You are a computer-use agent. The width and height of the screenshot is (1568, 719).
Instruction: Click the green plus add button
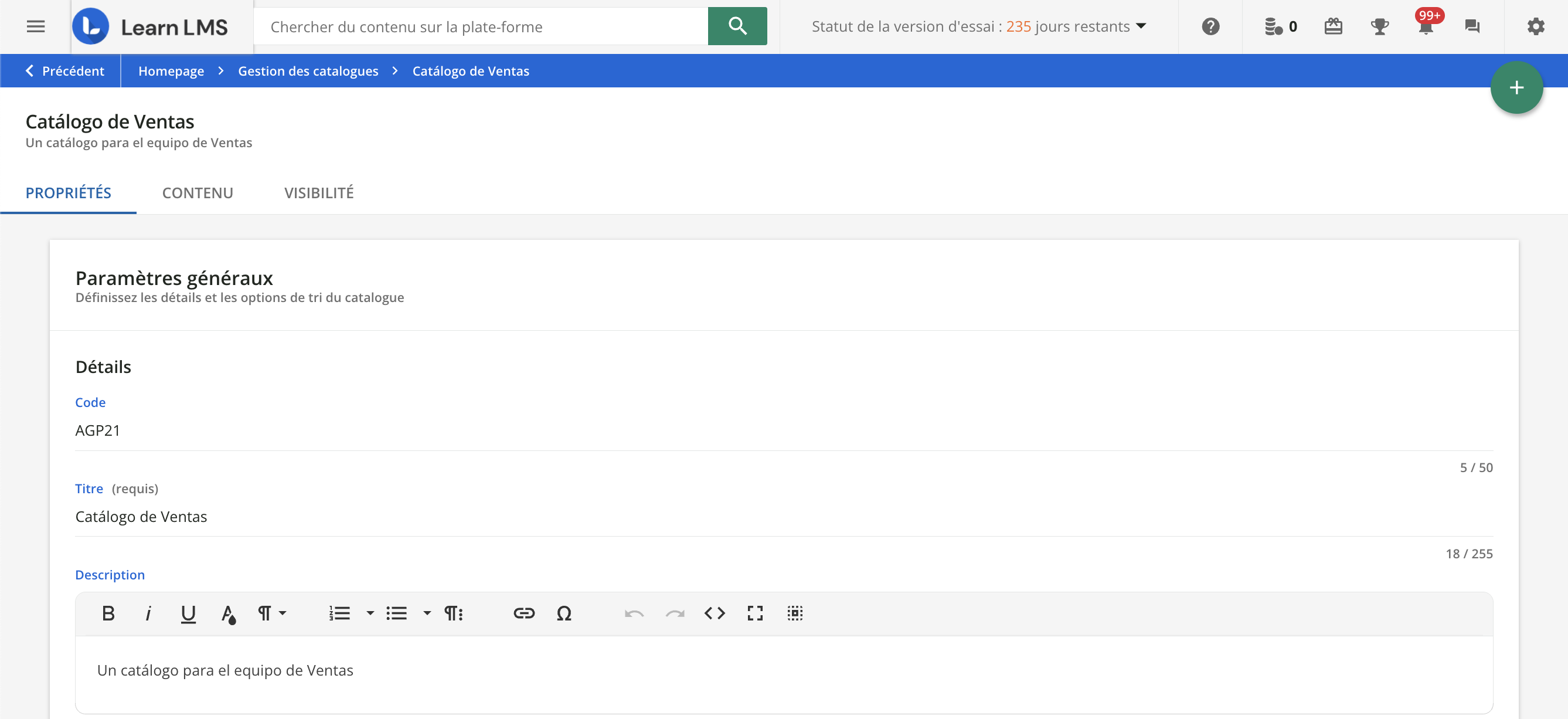pyautogui.click(x=1516, y=87)
